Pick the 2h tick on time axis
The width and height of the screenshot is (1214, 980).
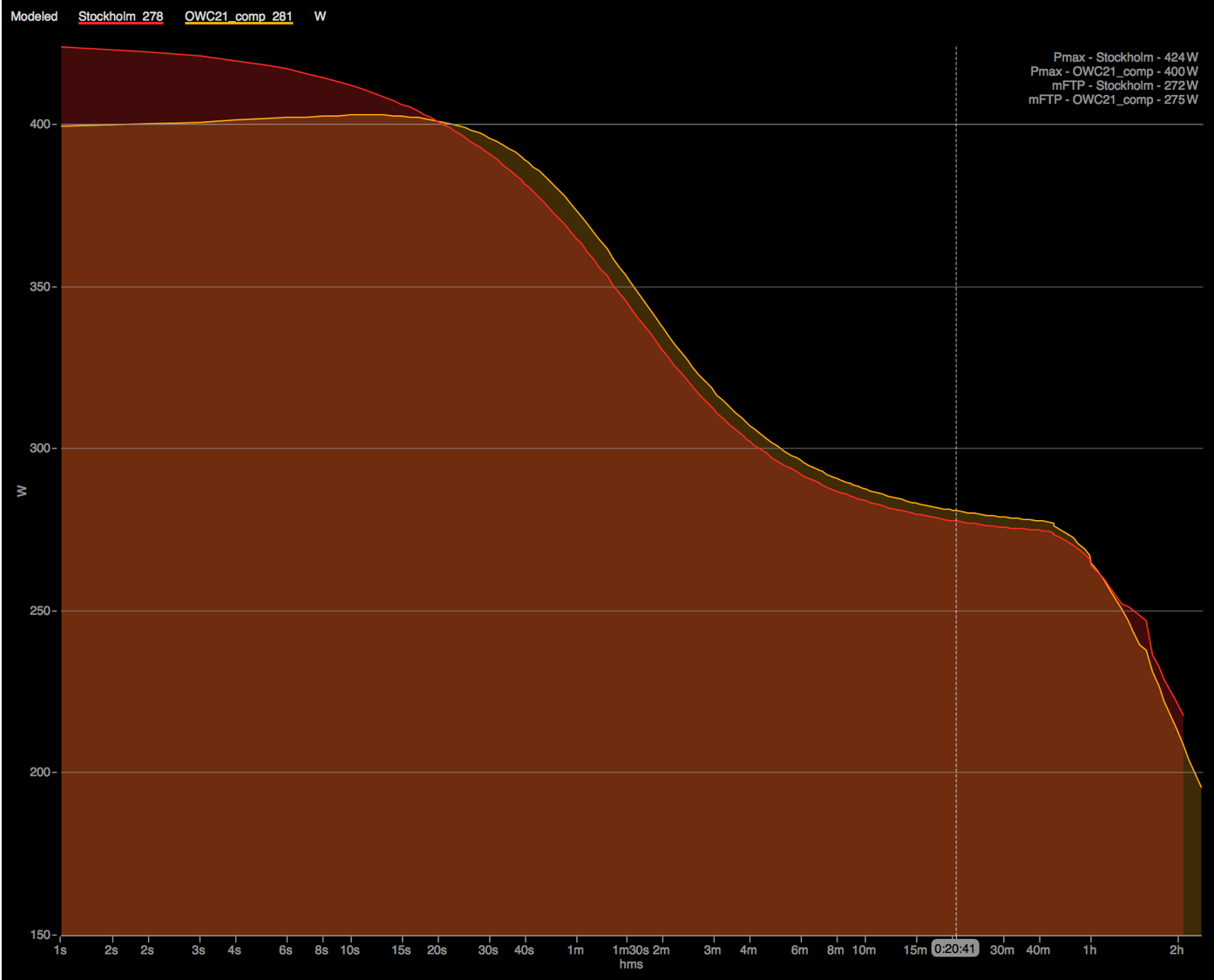click(x=1177, y=950)
